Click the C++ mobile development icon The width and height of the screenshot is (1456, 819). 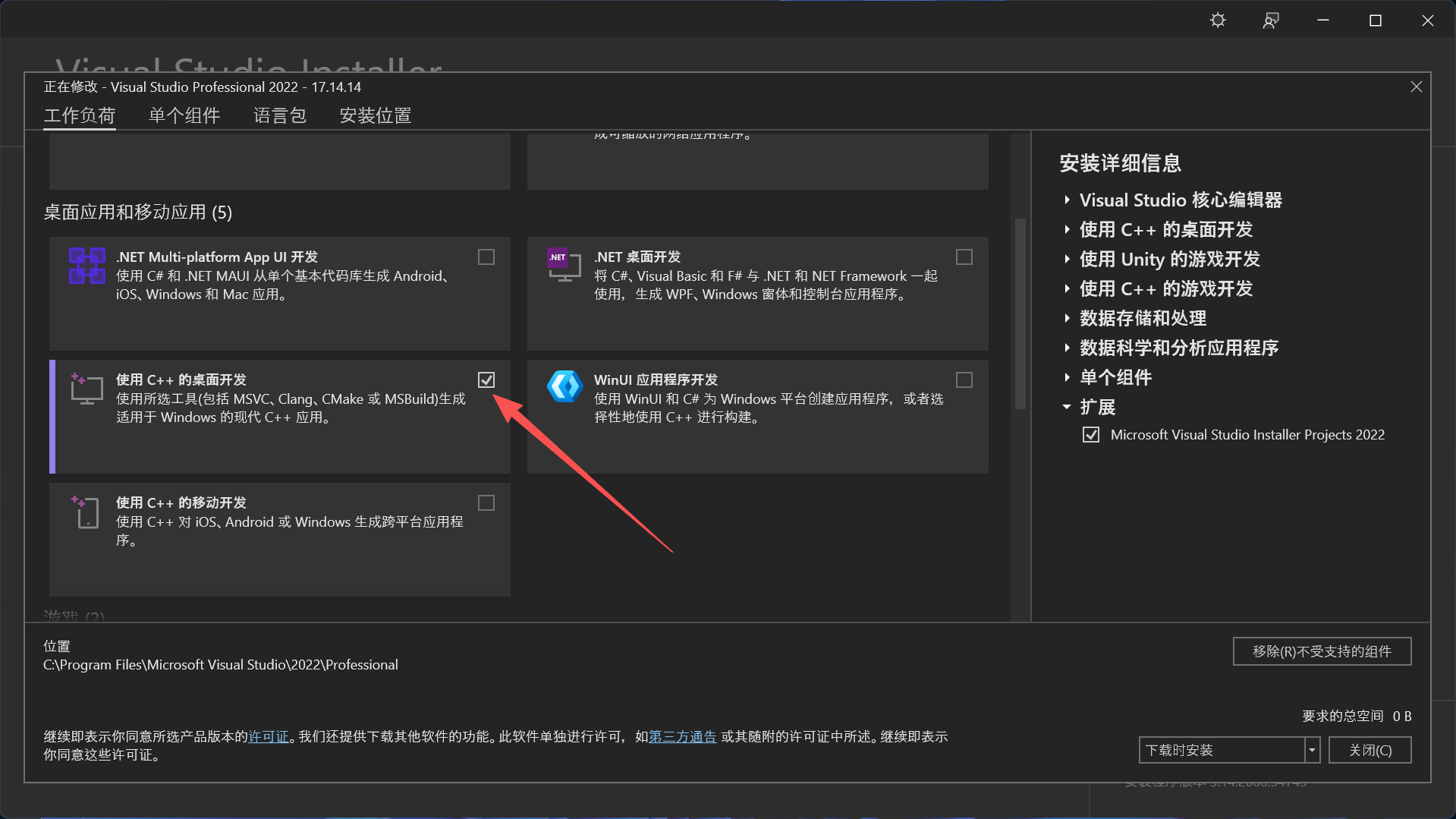pos(86,512)
